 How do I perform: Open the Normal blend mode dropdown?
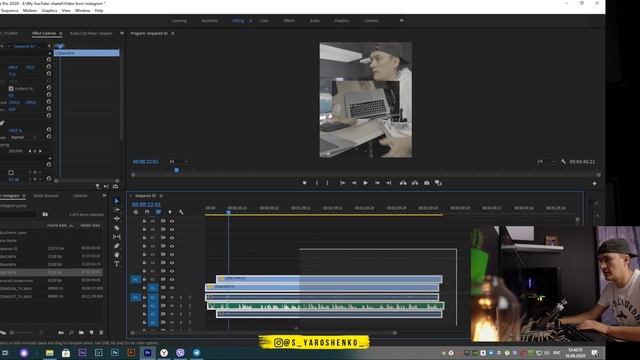[x=23, y=138]
